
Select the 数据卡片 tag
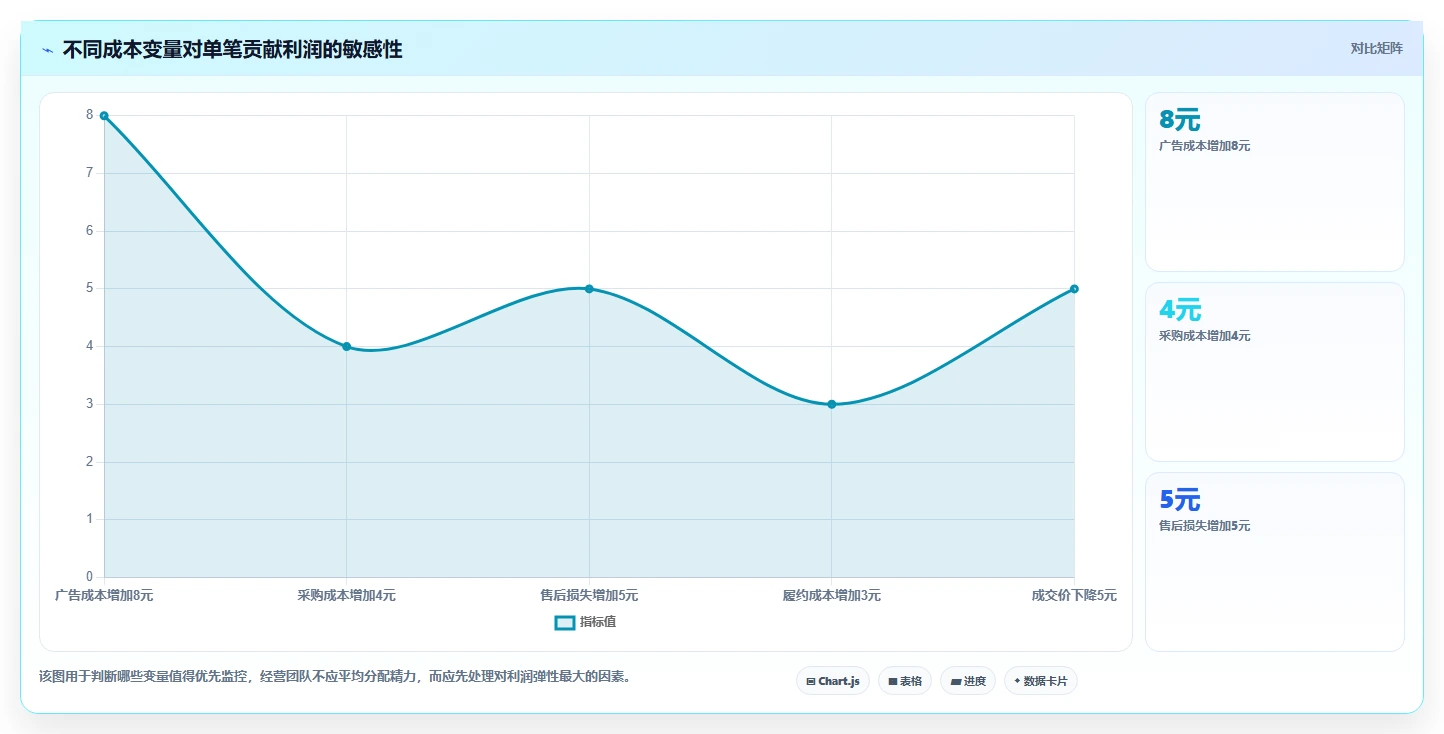(x=1041, y=681)
